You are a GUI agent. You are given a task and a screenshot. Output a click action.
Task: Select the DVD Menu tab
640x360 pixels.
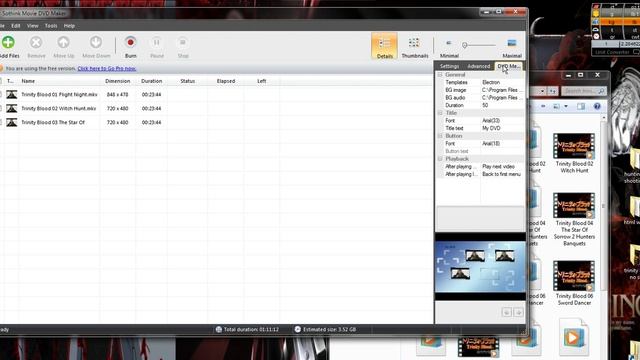pyautogui.click(x=509, y=66)
